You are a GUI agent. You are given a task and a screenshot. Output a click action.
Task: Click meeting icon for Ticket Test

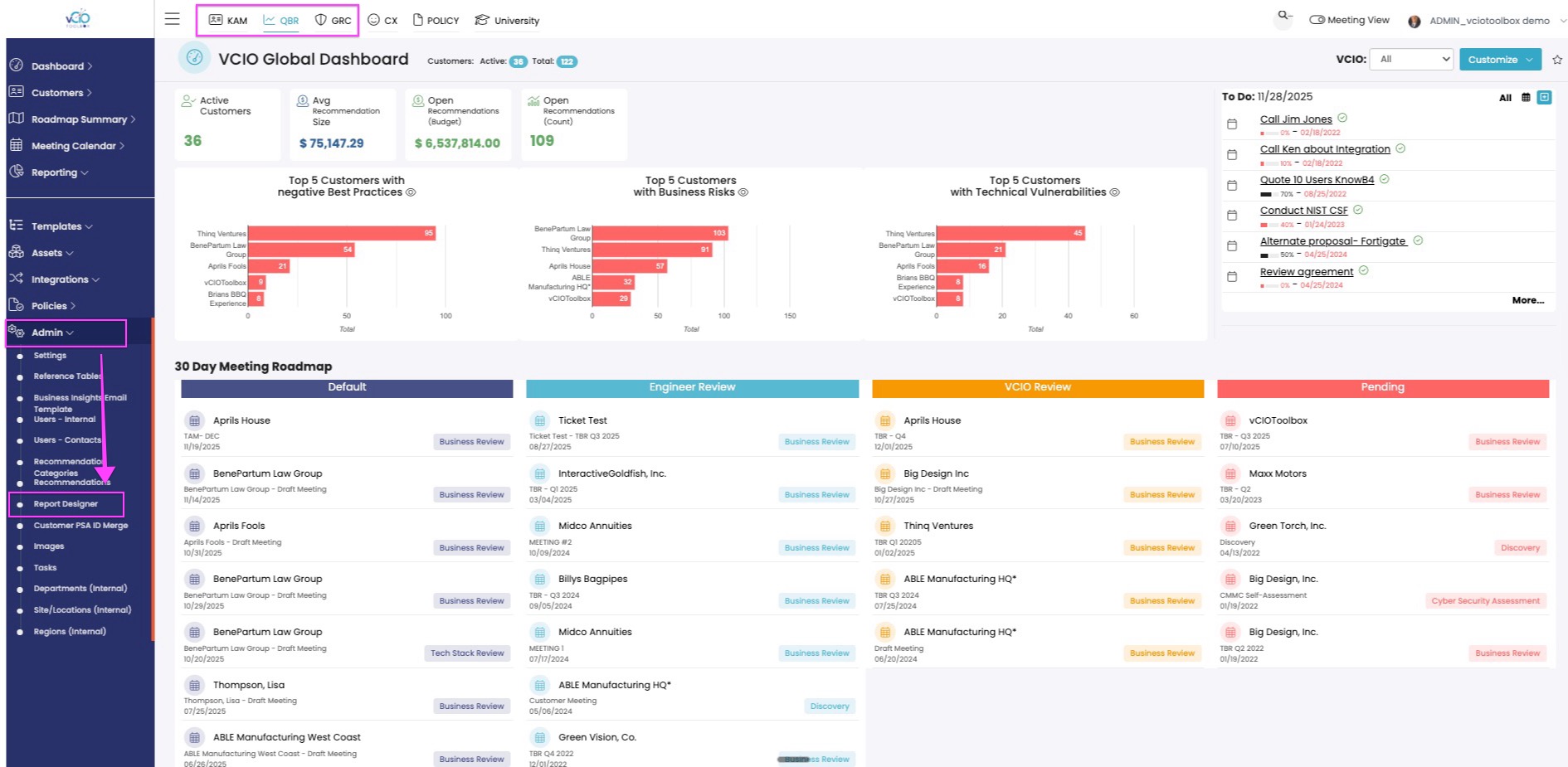coord(540,420)
